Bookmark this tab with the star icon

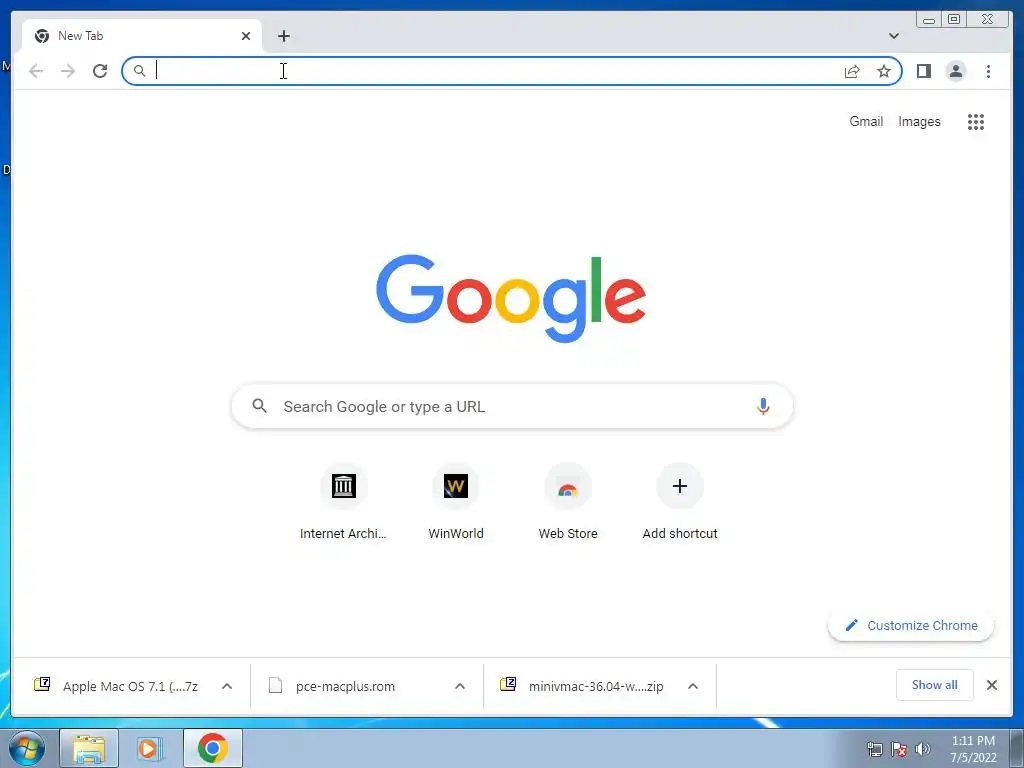(x=884, y=71)
